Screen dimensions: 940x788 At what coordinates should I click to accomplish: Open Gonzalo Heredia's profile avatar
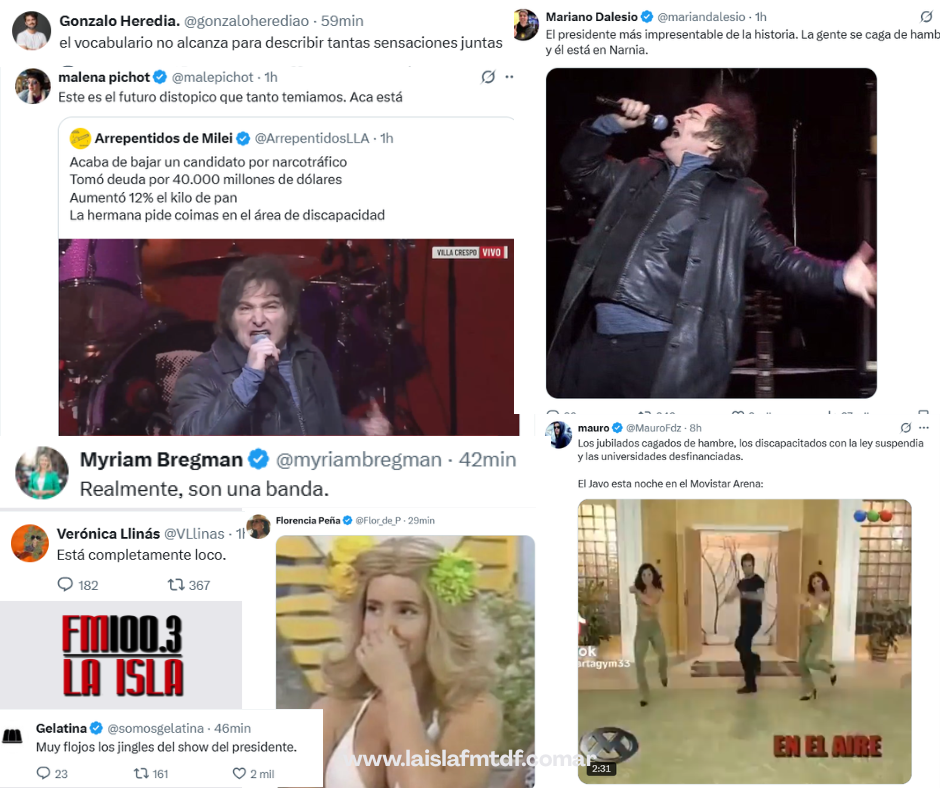[31, 30]
